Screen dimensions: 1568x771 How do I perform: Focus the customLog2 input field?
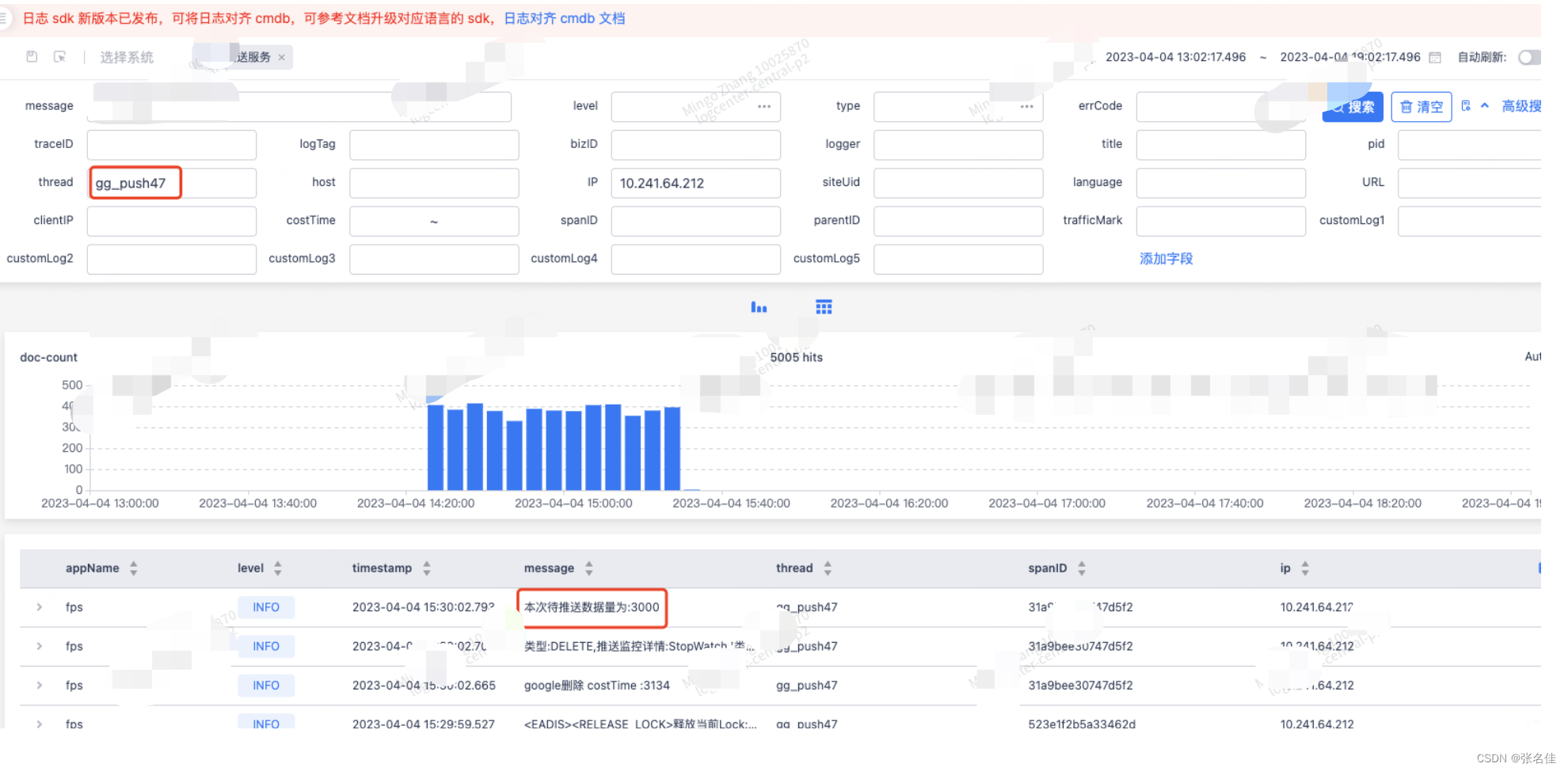click(172, 259)
